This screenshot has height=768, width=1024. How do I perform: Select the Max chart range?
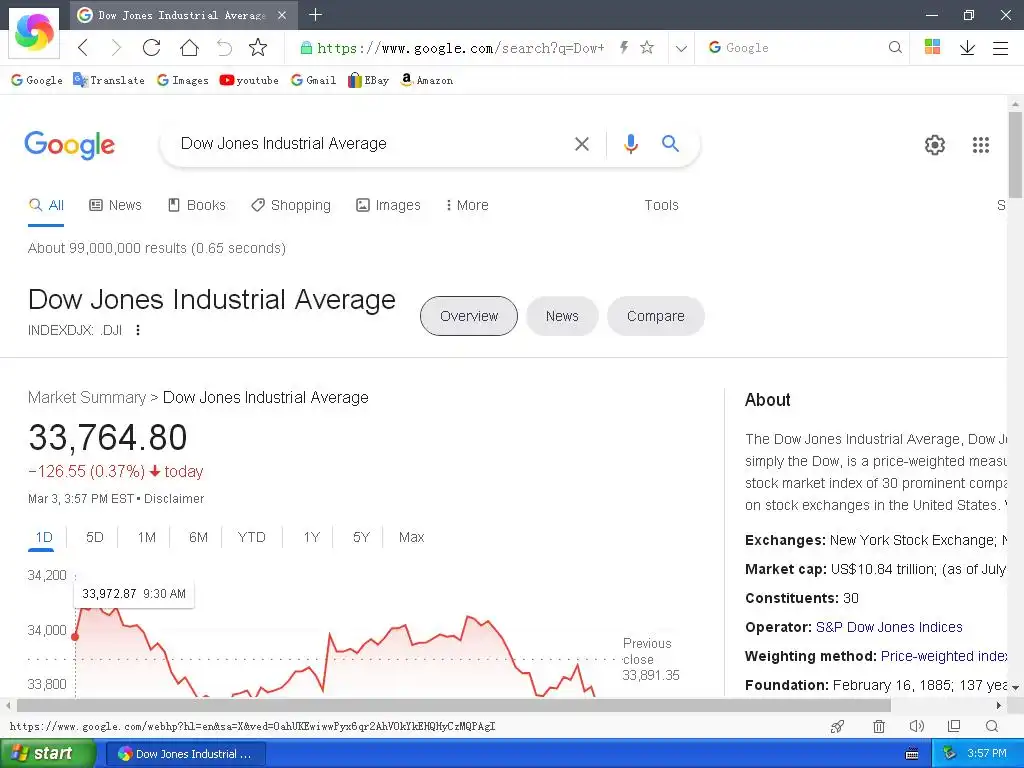pos(411,537)
